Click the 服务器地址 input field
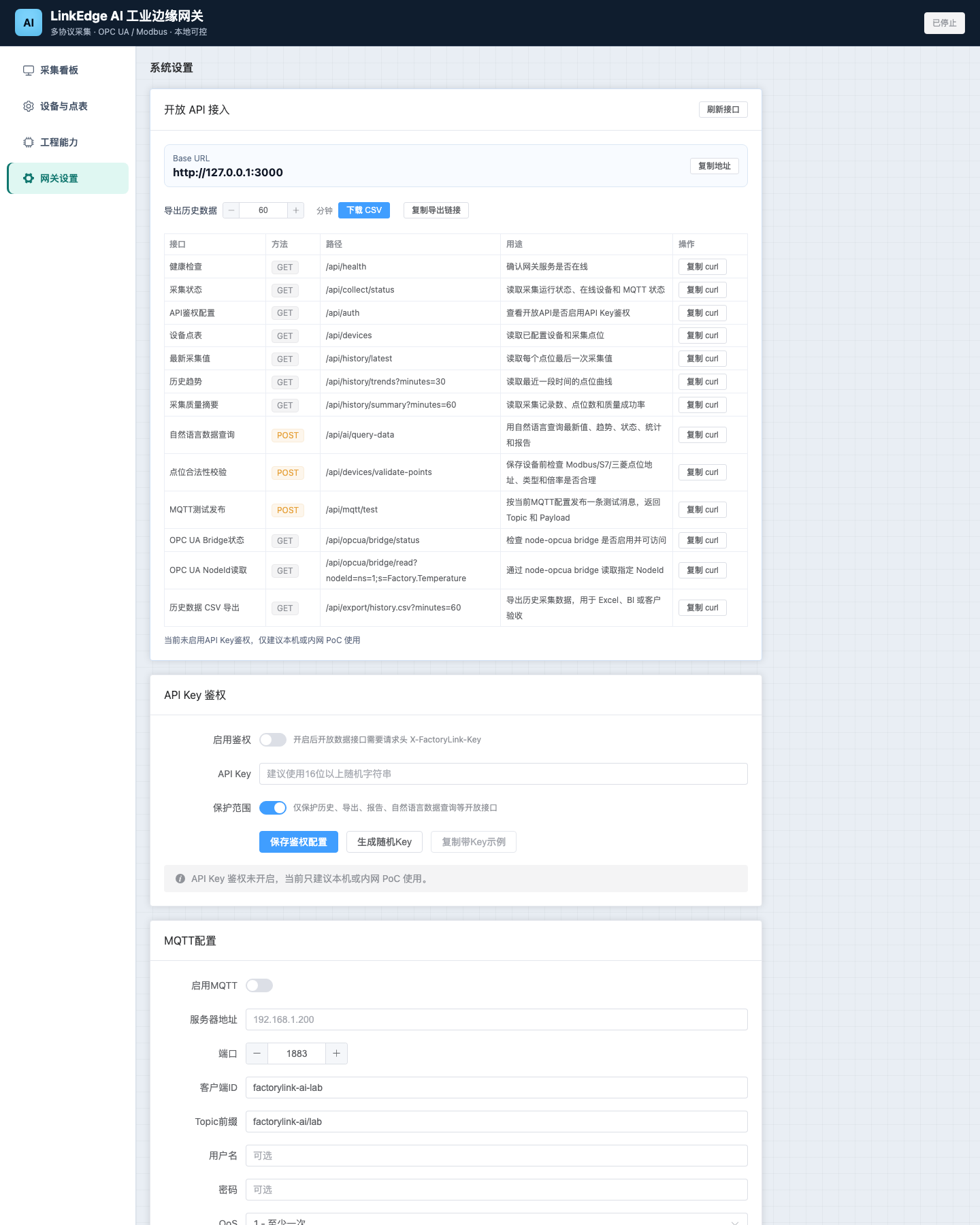The width and height of the screenshot is (980, 1225). point(497,1019)
